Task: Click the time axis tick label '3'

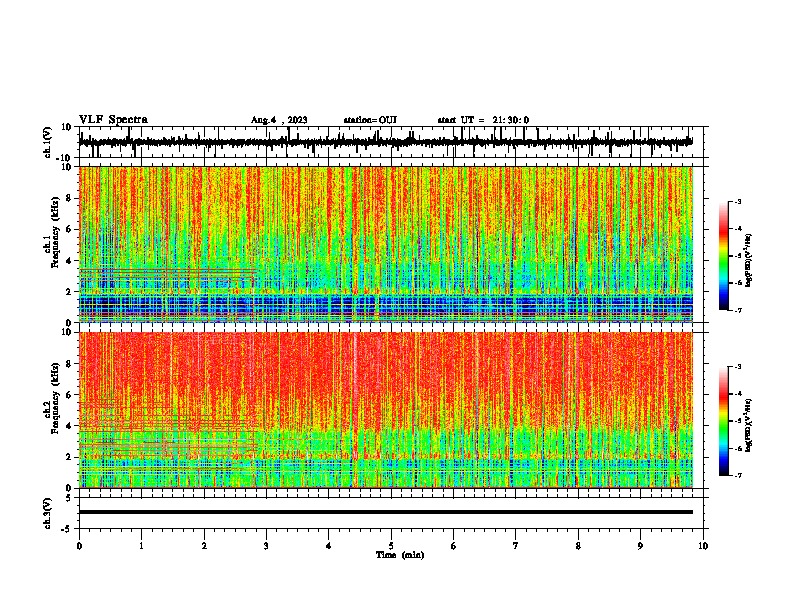Action: [x=266, y=546]
